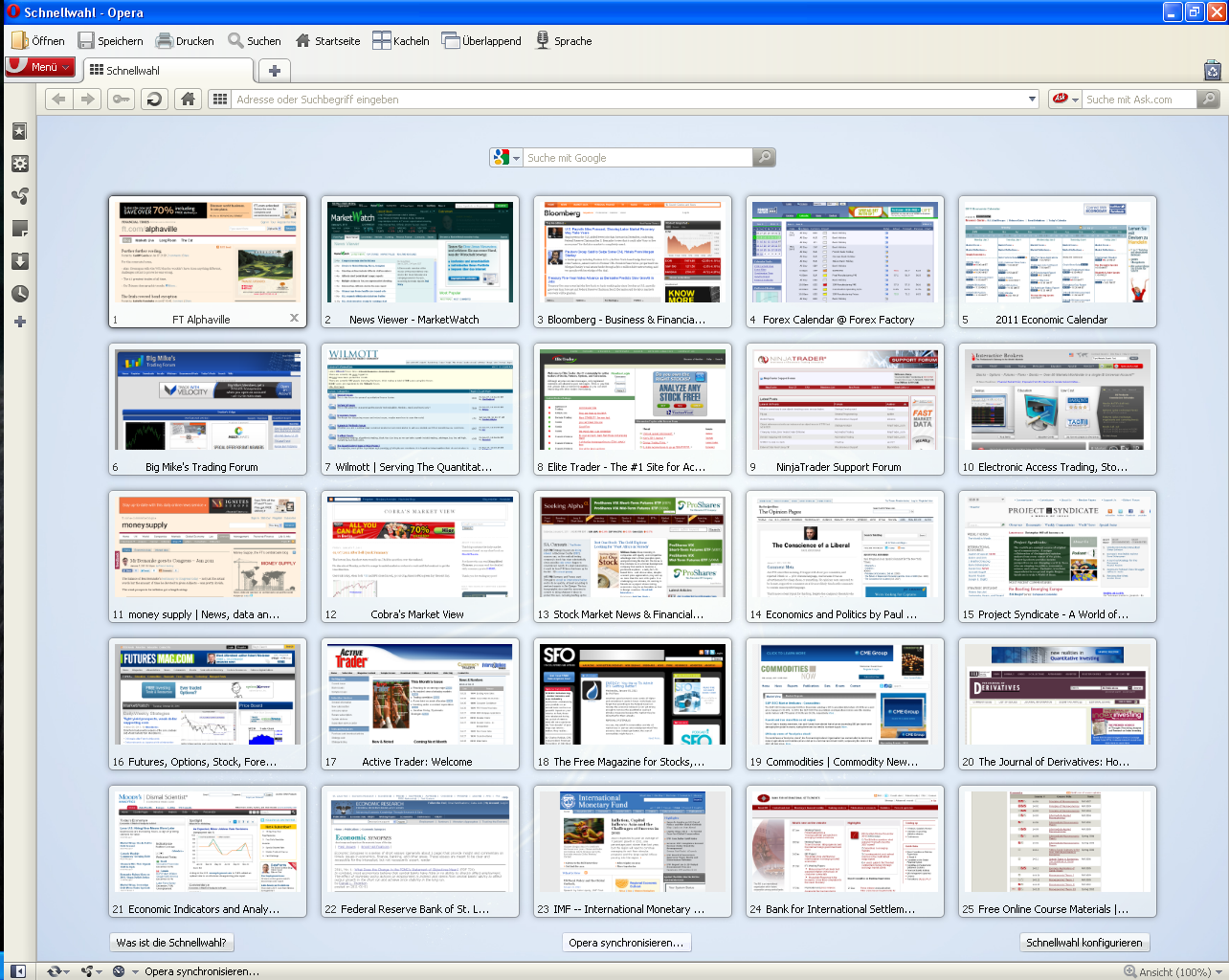Image resolution: width=1229 pixels, height=980 pixels.
Task: Open the Opera Unite dropdown in status bar
Action: [92, 970]
